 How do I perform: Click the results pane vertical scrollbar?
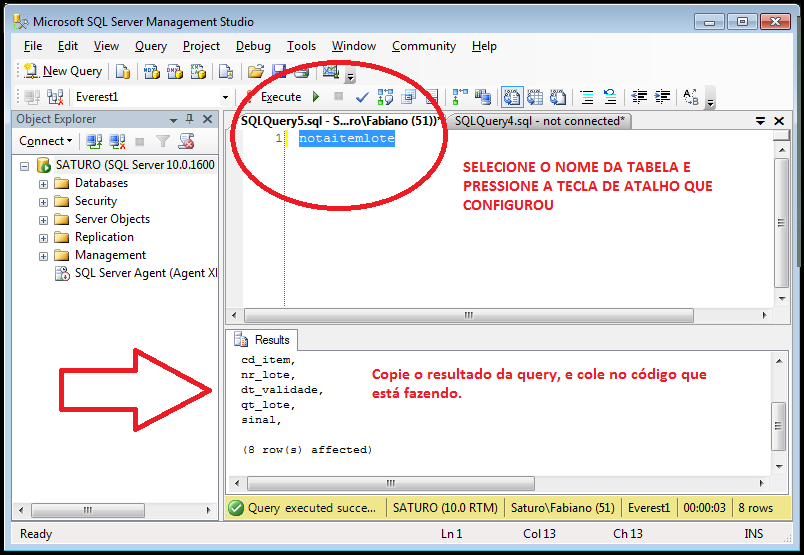[x=779, y=427]
